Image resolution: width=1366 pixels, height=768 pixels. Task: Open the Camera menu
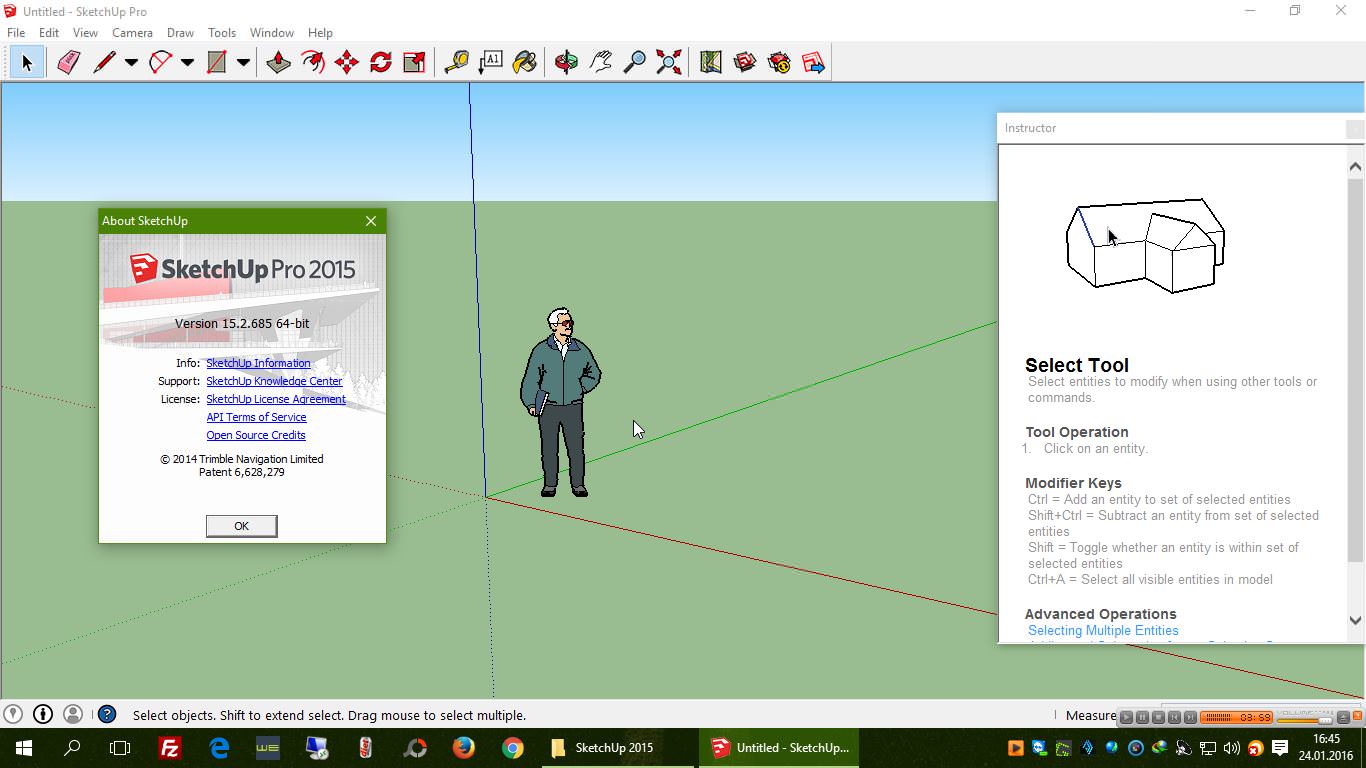[132, 33]
